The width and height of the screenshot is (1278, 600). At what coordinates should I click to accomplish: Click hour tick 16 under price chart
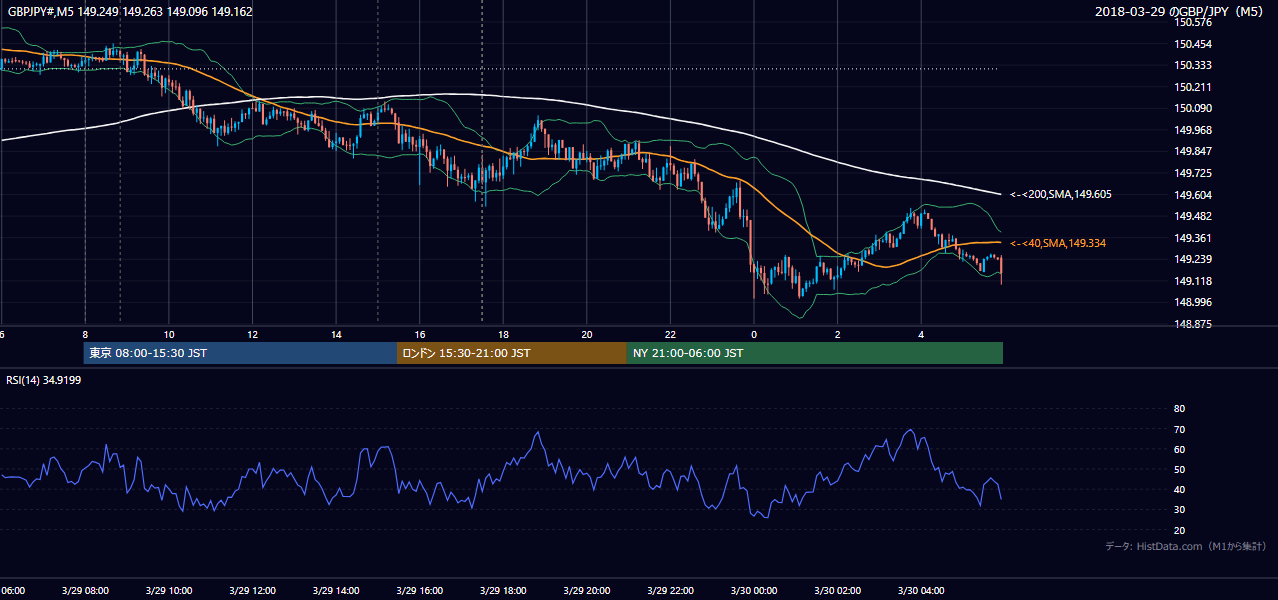419,334
